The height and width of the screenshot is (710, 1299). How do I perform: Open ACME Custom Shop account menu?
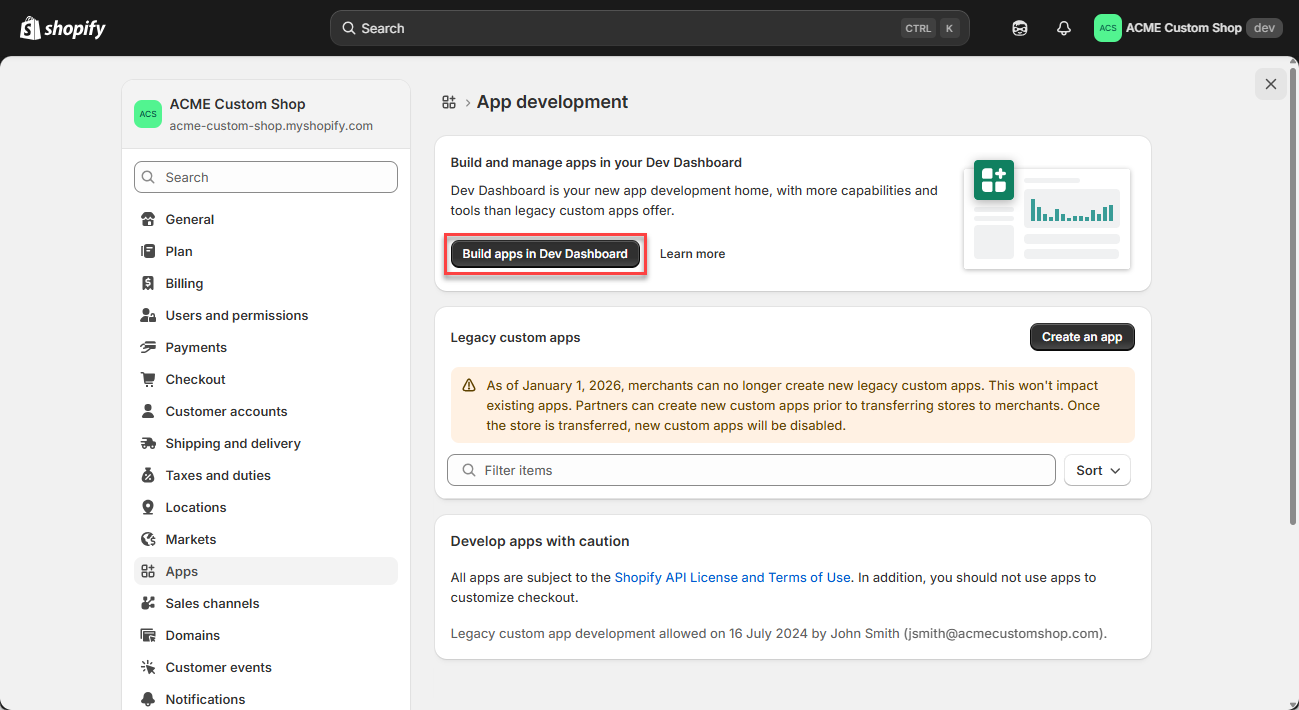tap(1188, 28)
